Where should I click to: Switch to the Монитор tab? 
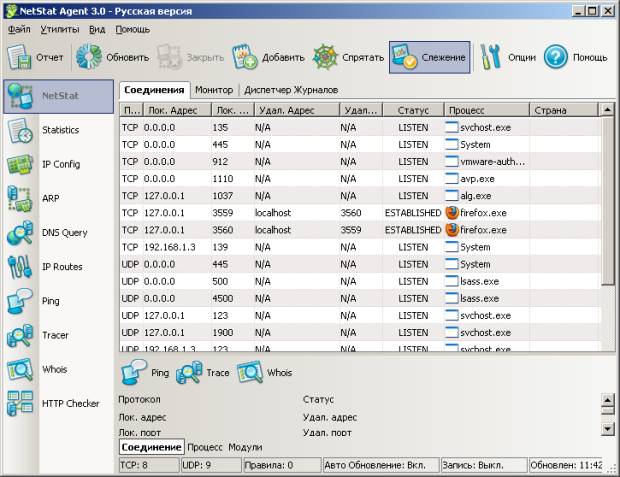click(x=214, y=90)
